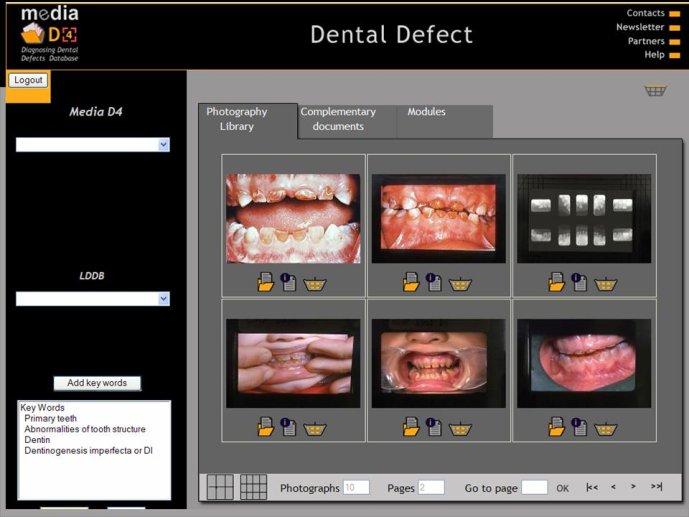Image resolution: width=689 pixels, height=517 pixels.
Task: Open folder icon under last bottom-row photo
Action: pyautogui.click(x=556, y=427)
